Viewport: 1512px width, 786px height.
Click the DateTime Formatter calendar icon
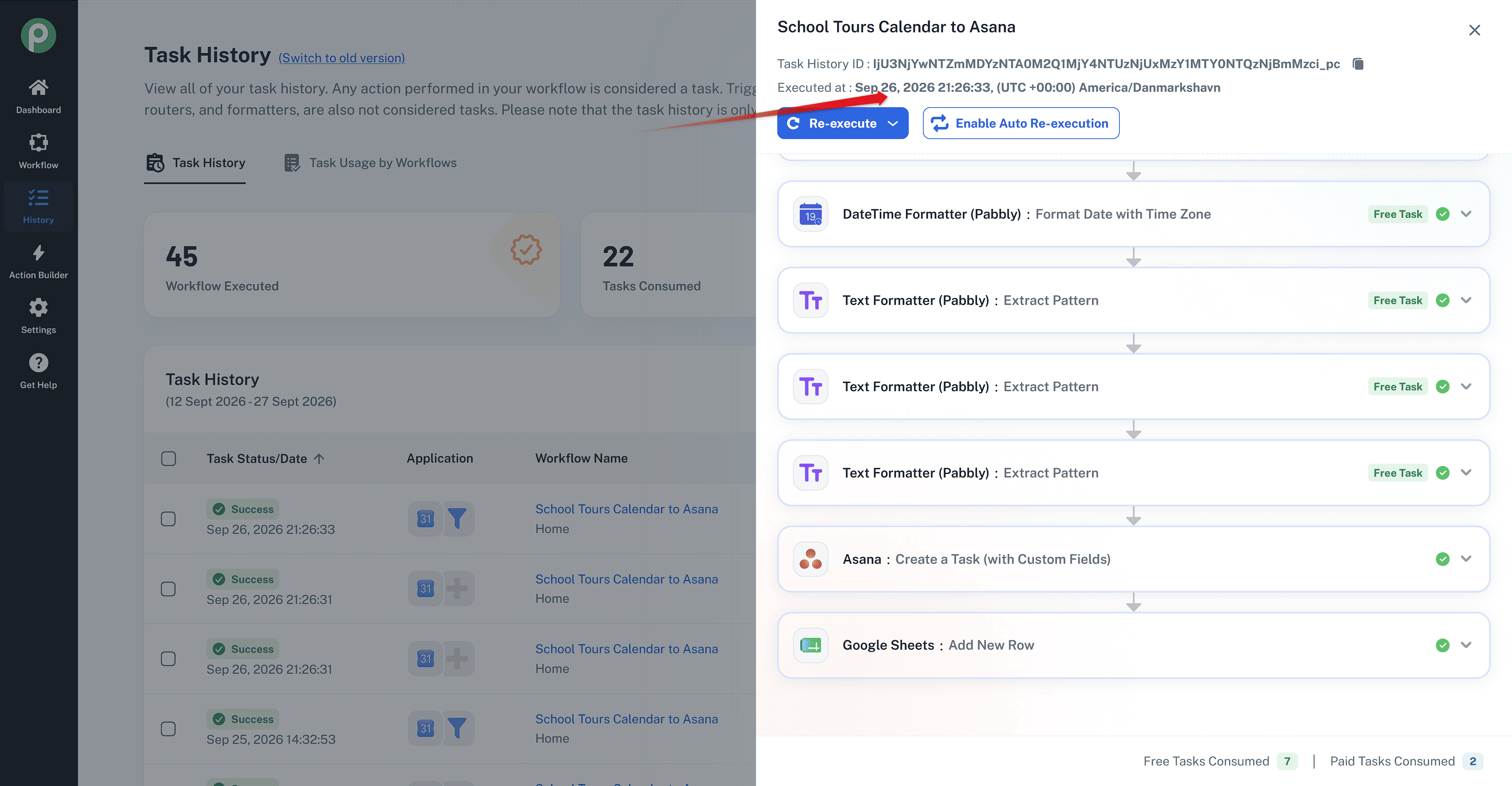click(811, 214)
